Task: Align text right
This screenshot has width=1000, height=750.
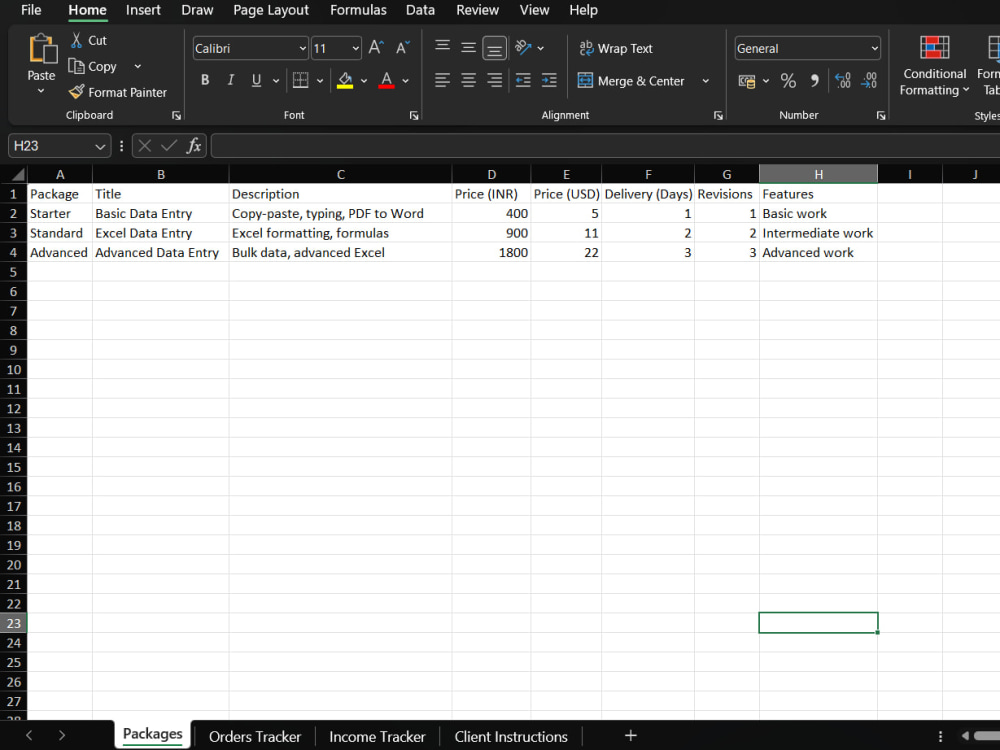Action: click(x=494, y=80)
